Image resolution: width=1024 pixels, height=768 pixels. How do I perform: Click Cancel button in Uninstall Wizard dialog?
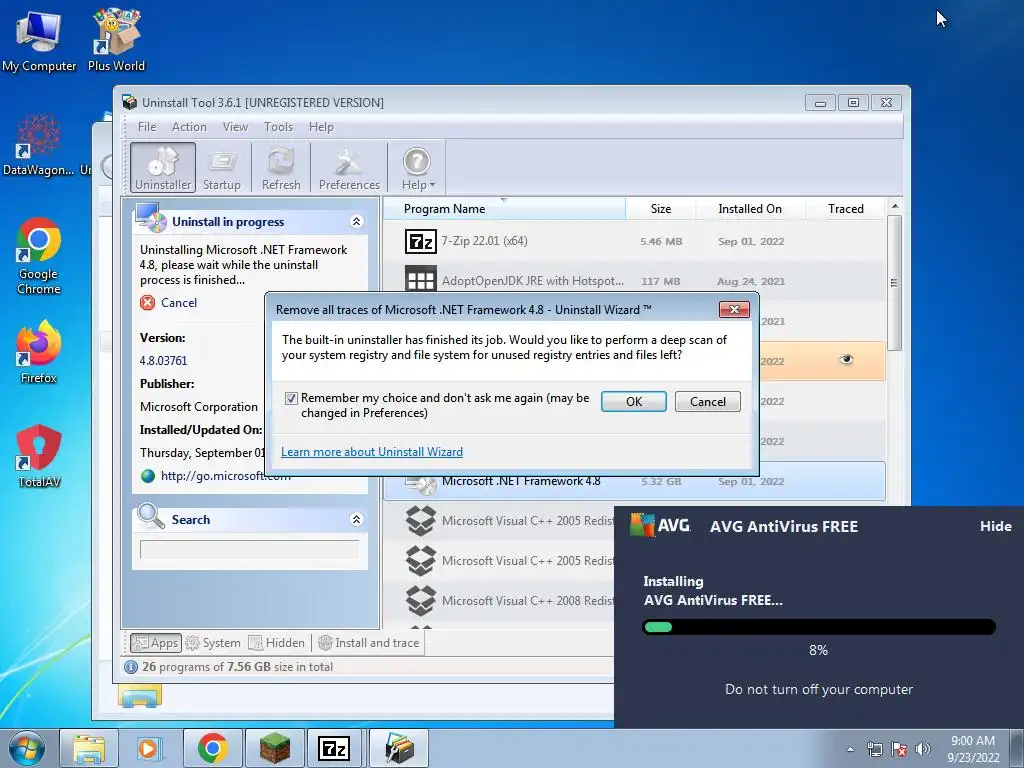707,402
